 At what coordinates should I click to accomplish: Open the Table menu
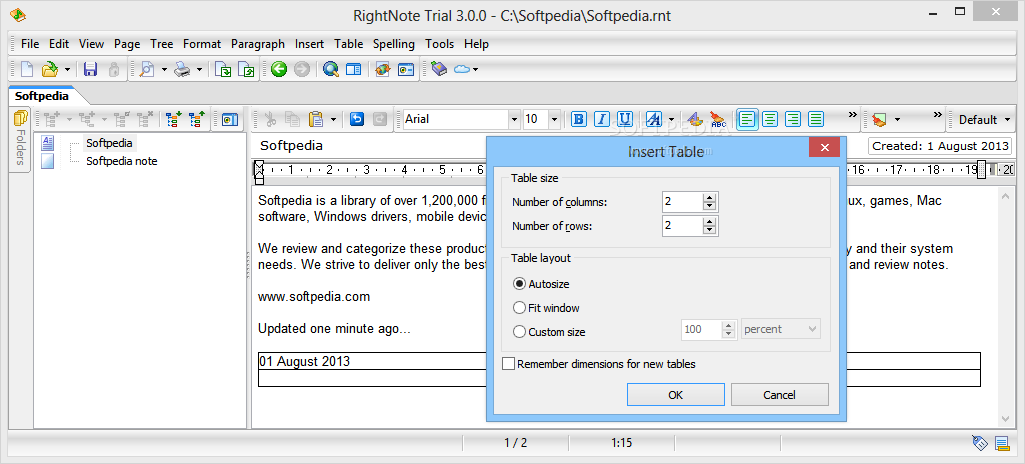348,44
